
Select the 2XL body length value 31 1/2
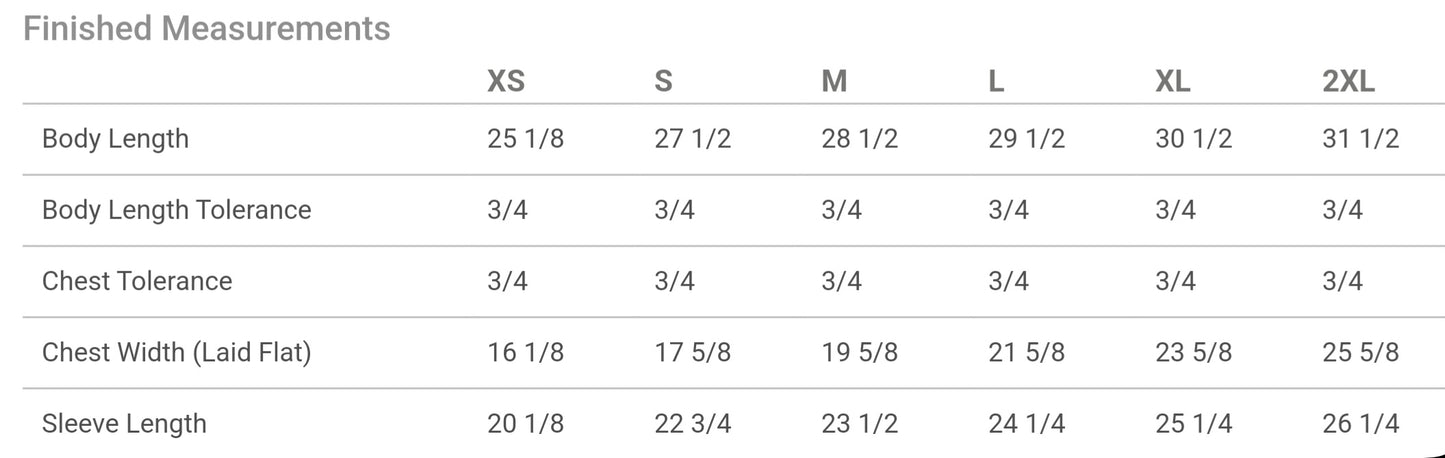(x=1360, y=139)
